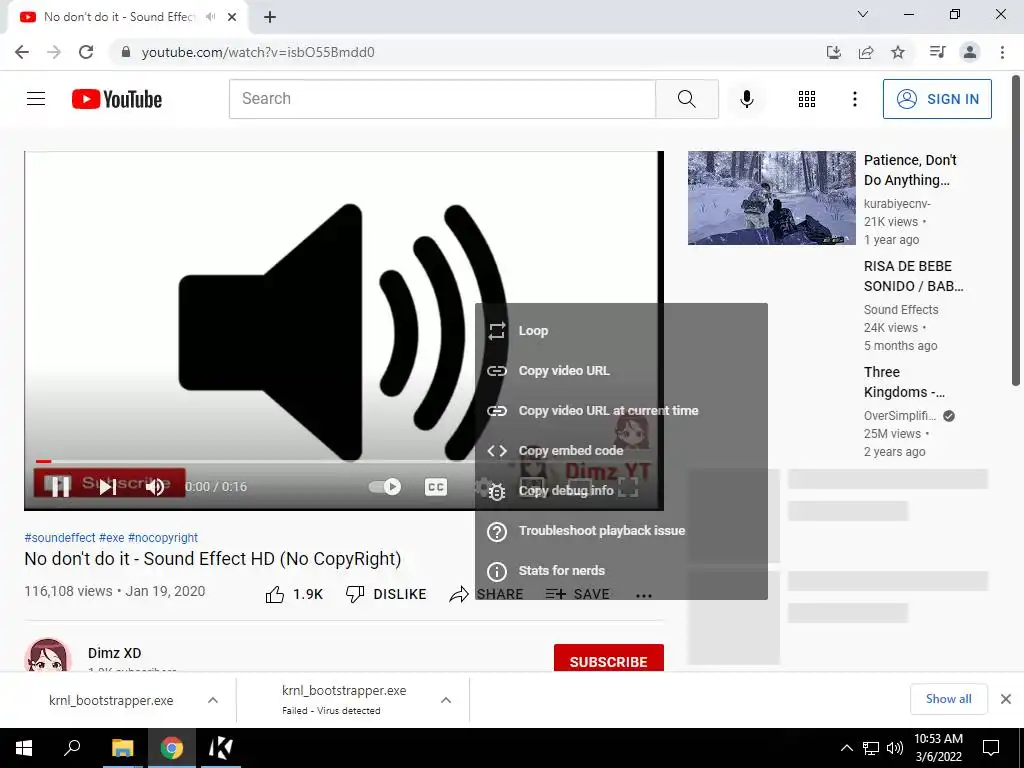View site info via lock icon
Viewport: 1024px width, 768px height.
pos(126,52)
